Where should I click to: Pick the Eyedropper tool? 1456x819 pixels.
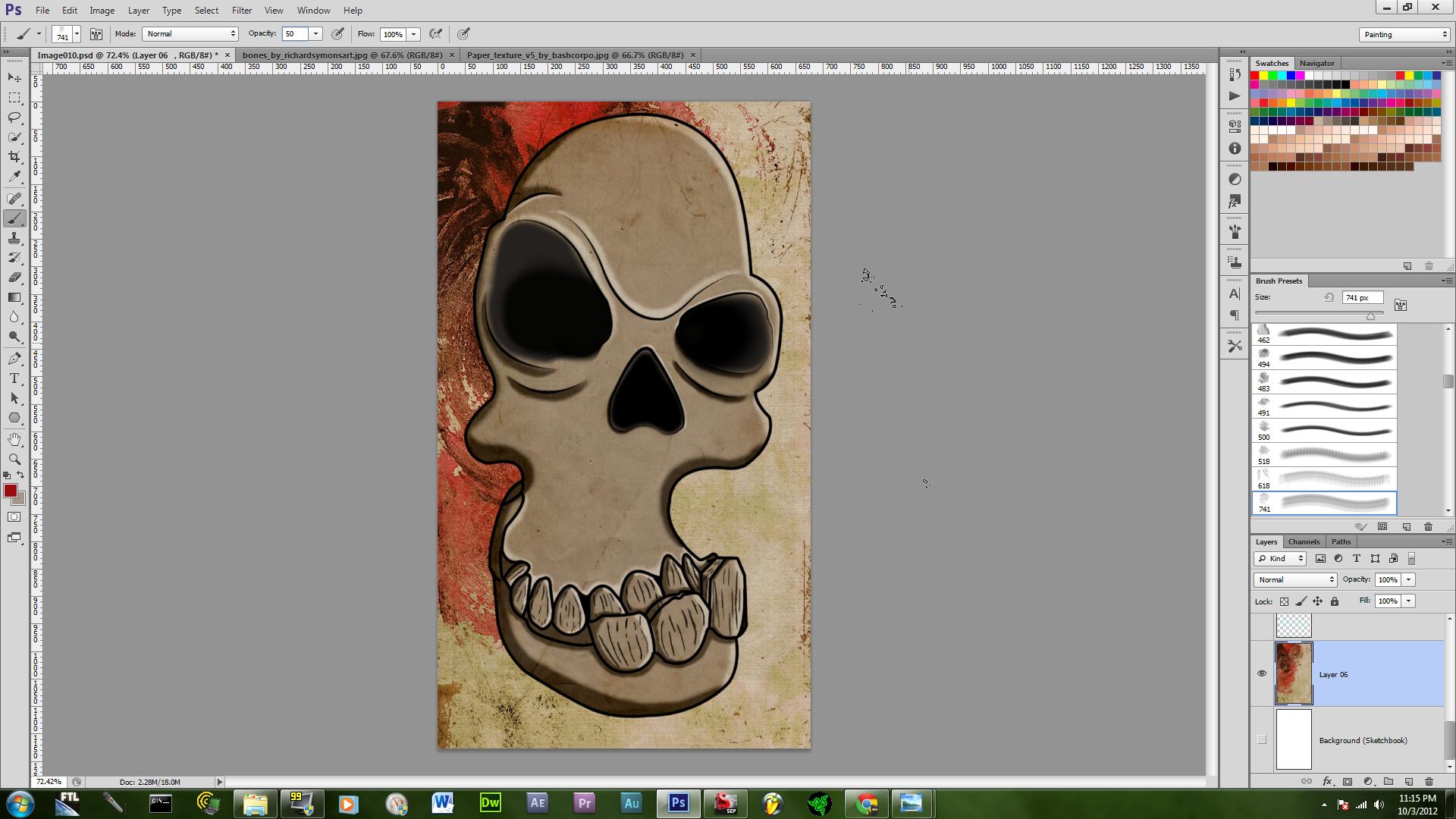pos(14,177)
